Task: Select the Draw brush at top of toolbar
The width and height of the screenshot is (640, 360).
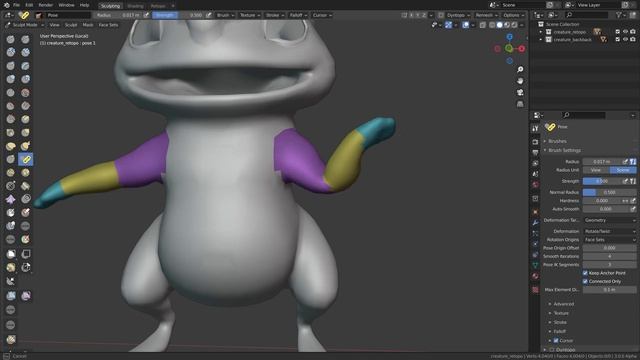Action: pos(11,39)
